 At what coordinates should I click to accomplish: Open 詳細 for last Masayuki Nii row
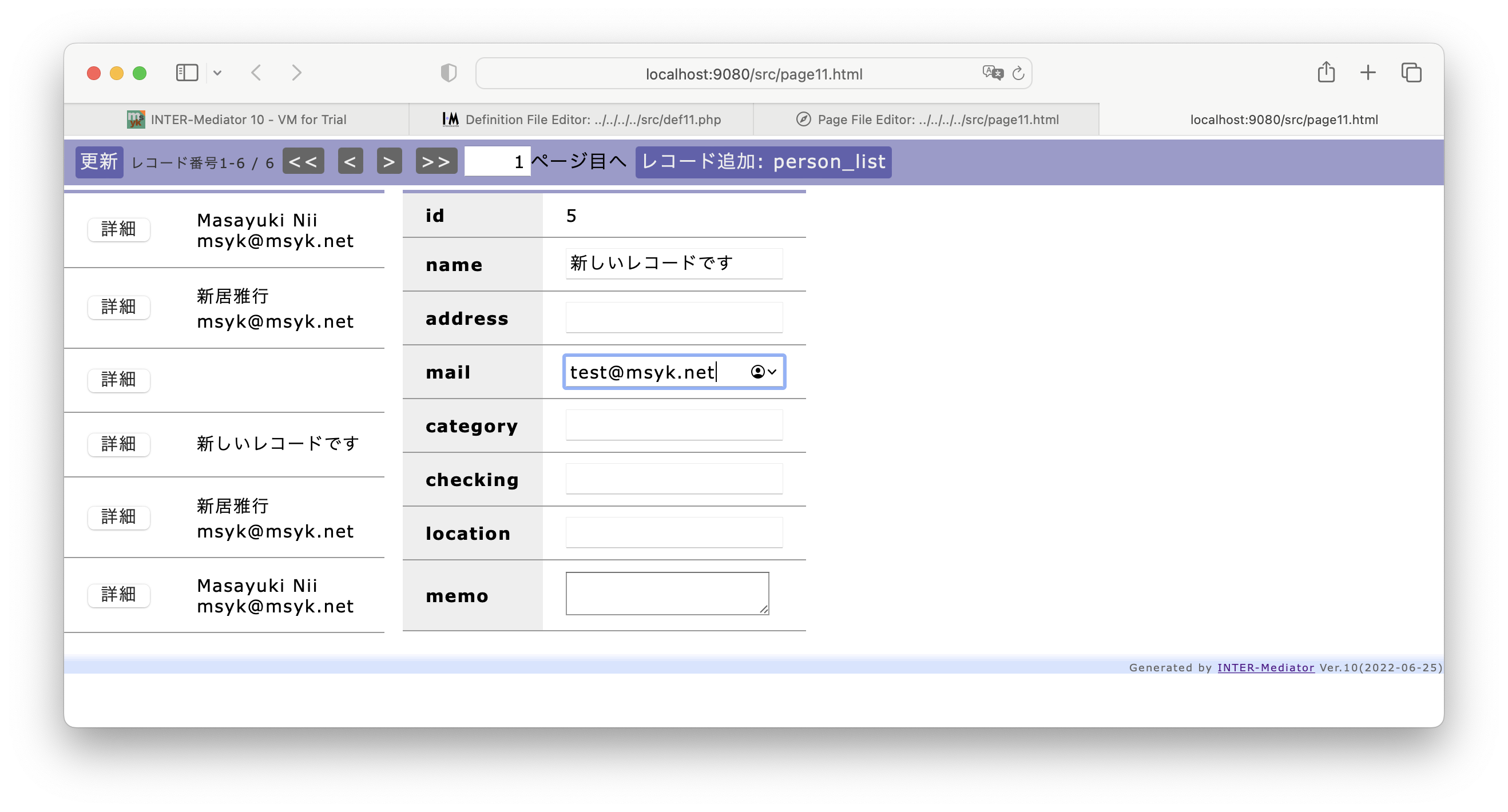pyautogui.click(x=119, y=595)
